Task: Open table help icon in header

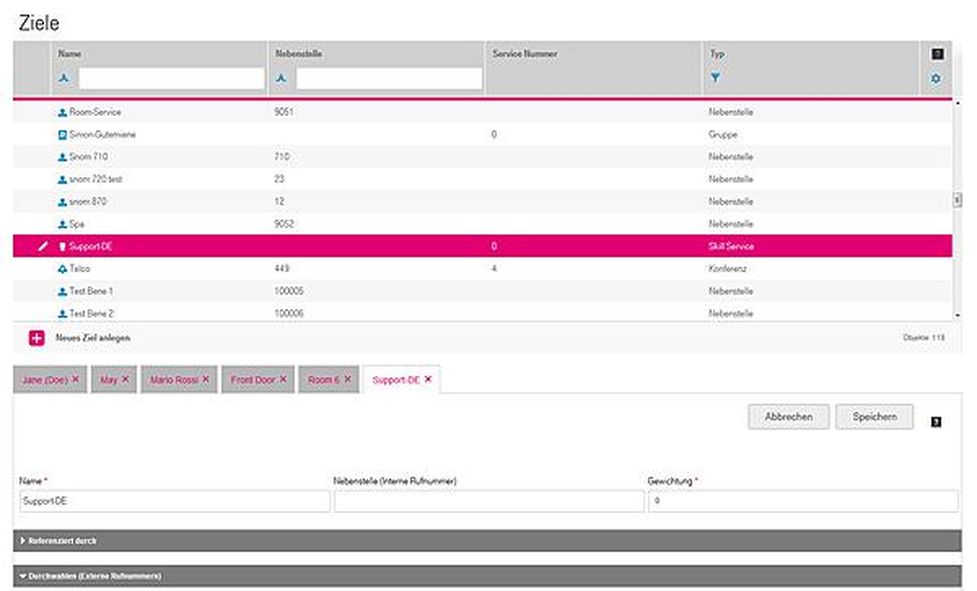Action: click(937, 54)
